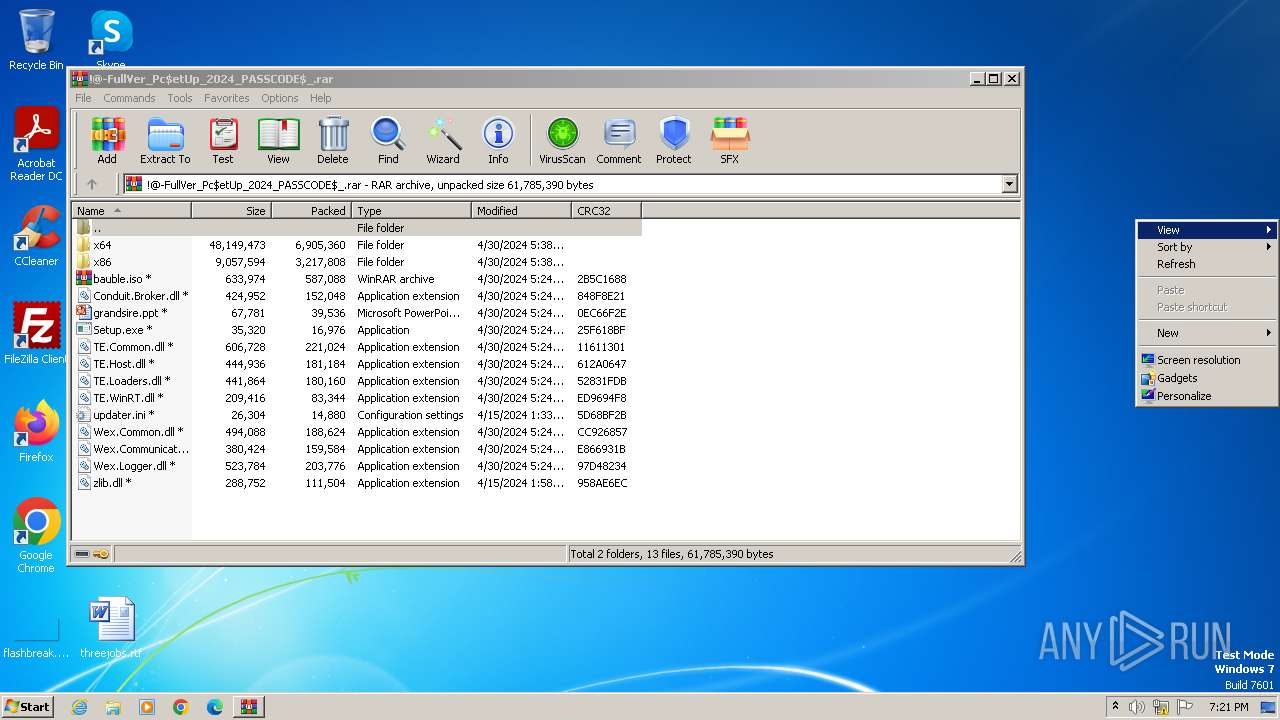The image size is (1280, 720).
Task: Open the Help menu
Action: point(320,98)
